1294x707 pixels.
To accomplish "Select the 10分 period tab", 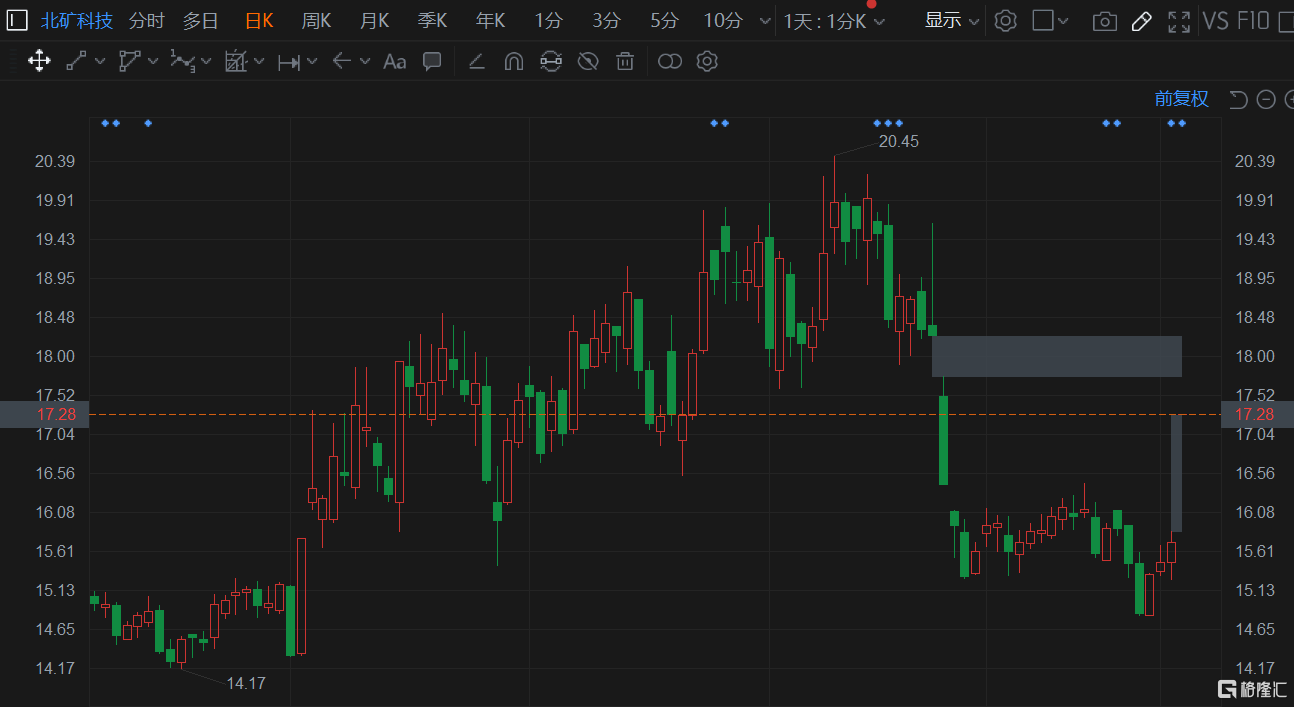I will point(723,21).
